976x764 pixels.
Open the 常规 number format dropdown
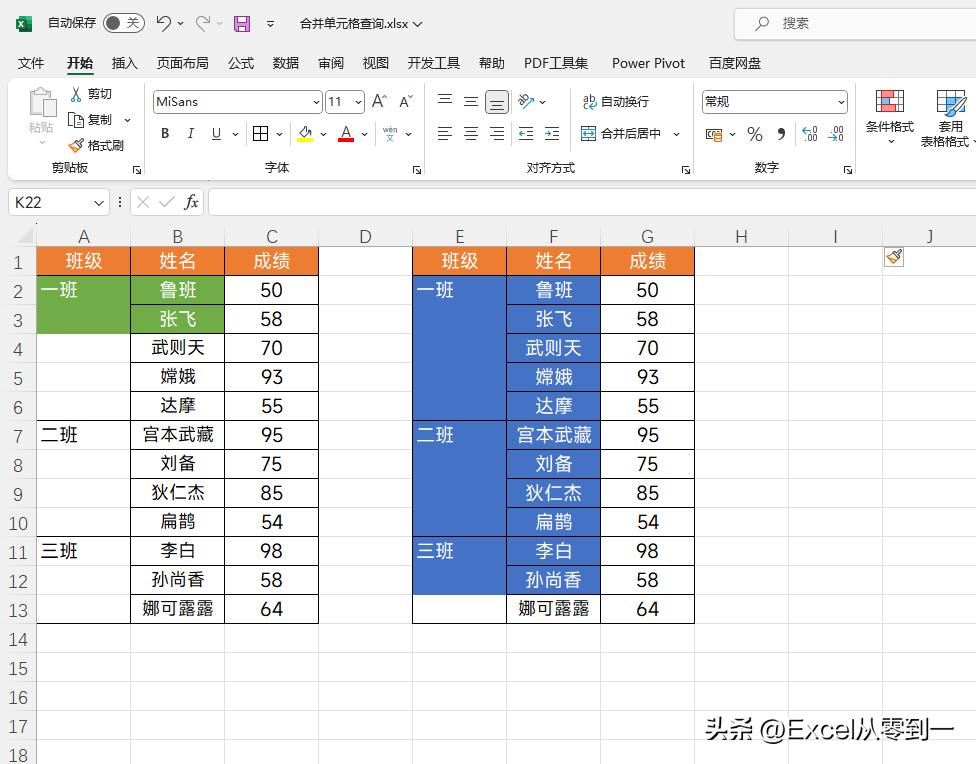841,101
